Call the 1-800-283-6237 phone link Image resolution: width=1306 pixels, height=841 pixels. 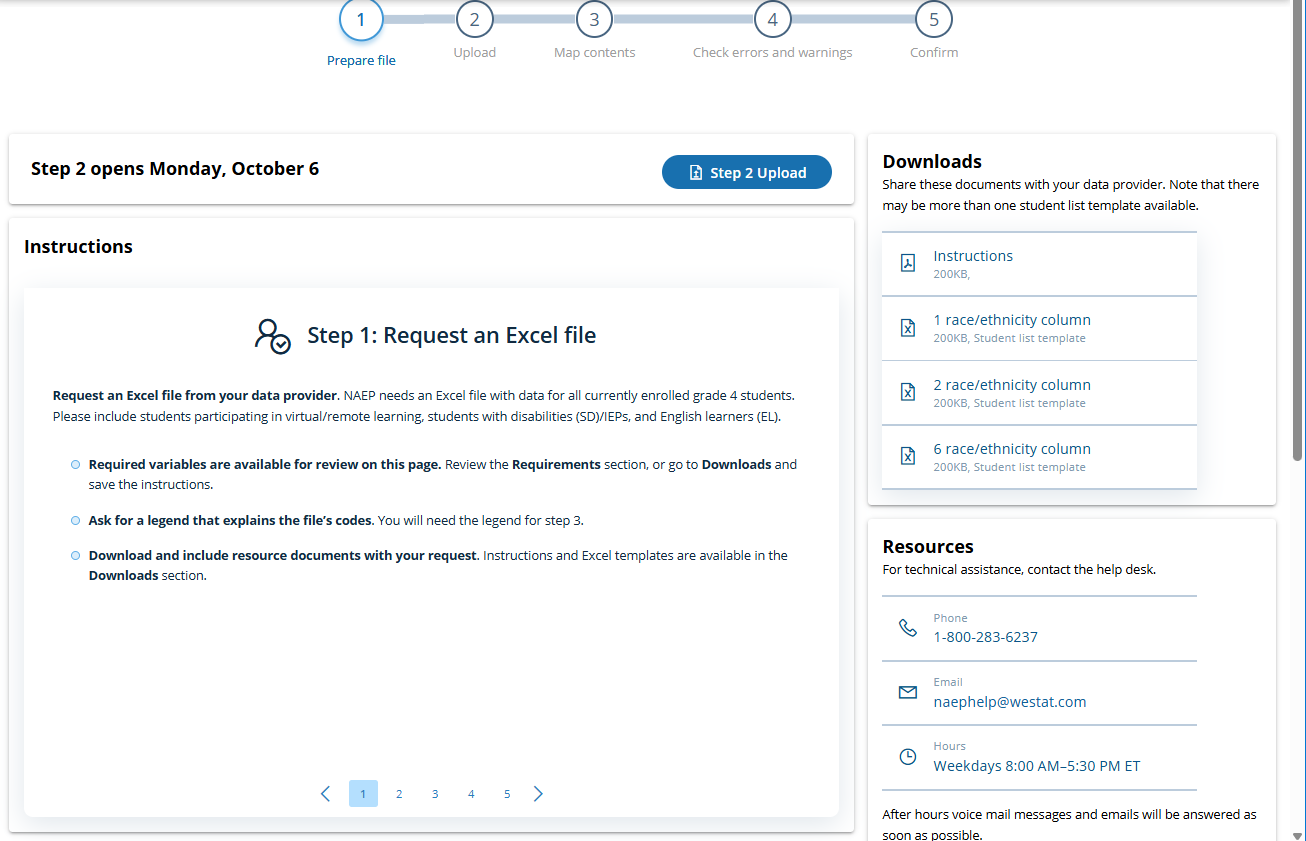coord(985,637)
